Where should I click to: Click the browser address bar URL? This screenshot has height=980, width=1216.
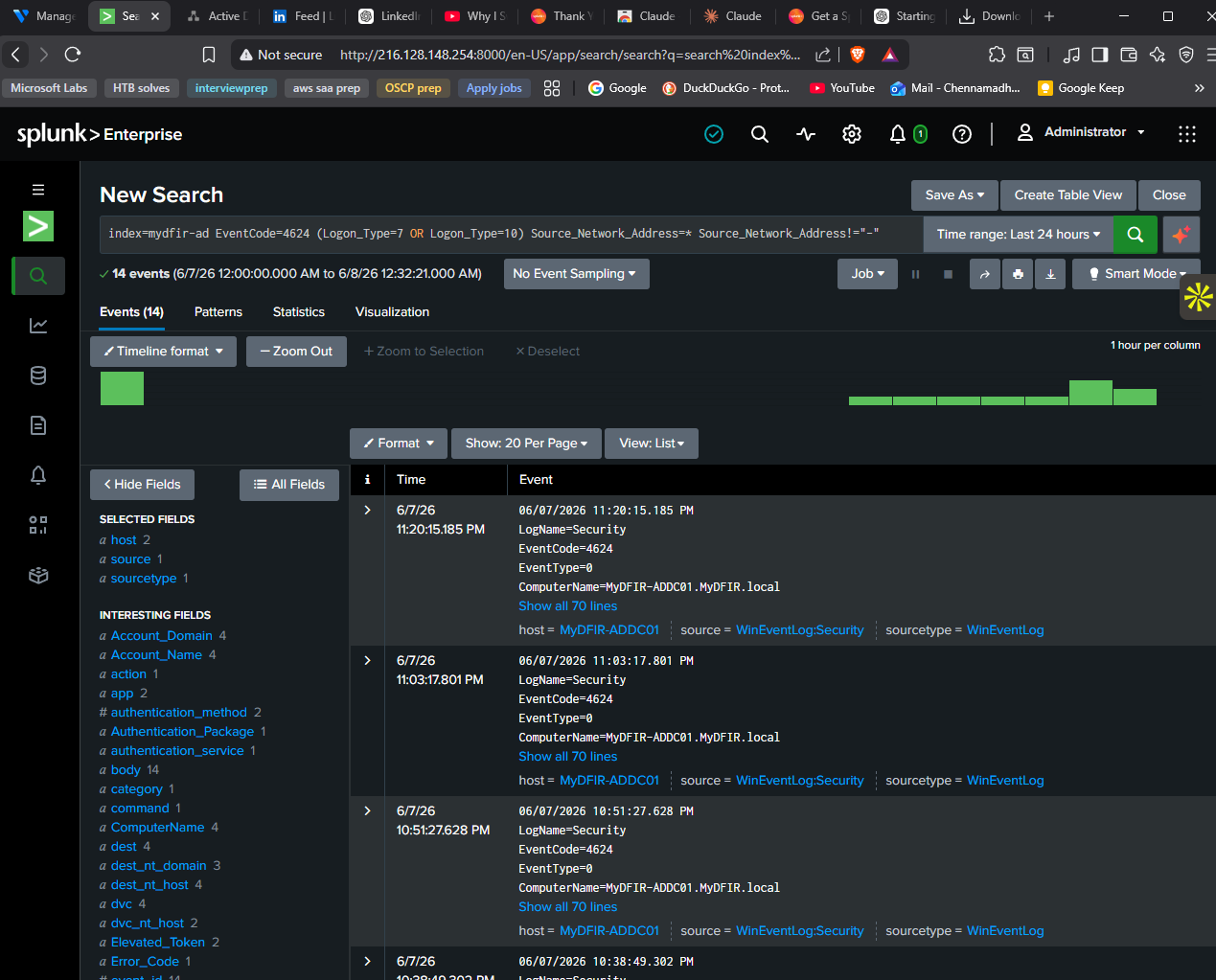click(x=570, y=55)
